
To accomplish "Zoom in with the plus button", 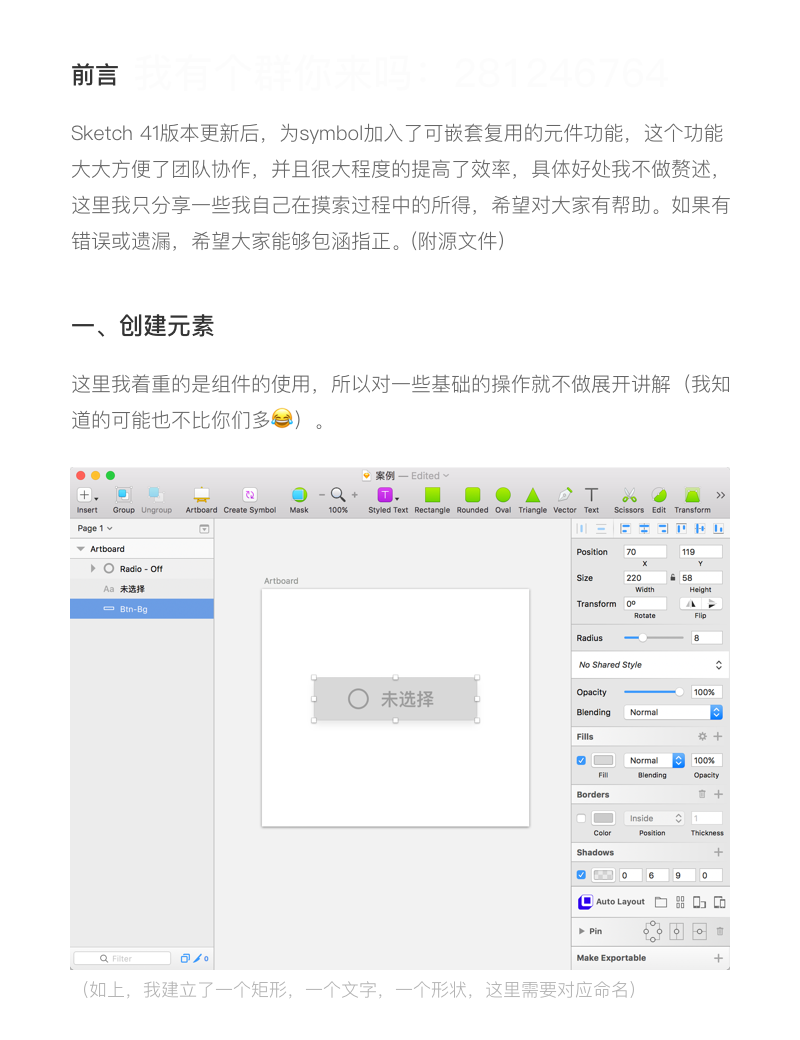I will pos(355,495).
